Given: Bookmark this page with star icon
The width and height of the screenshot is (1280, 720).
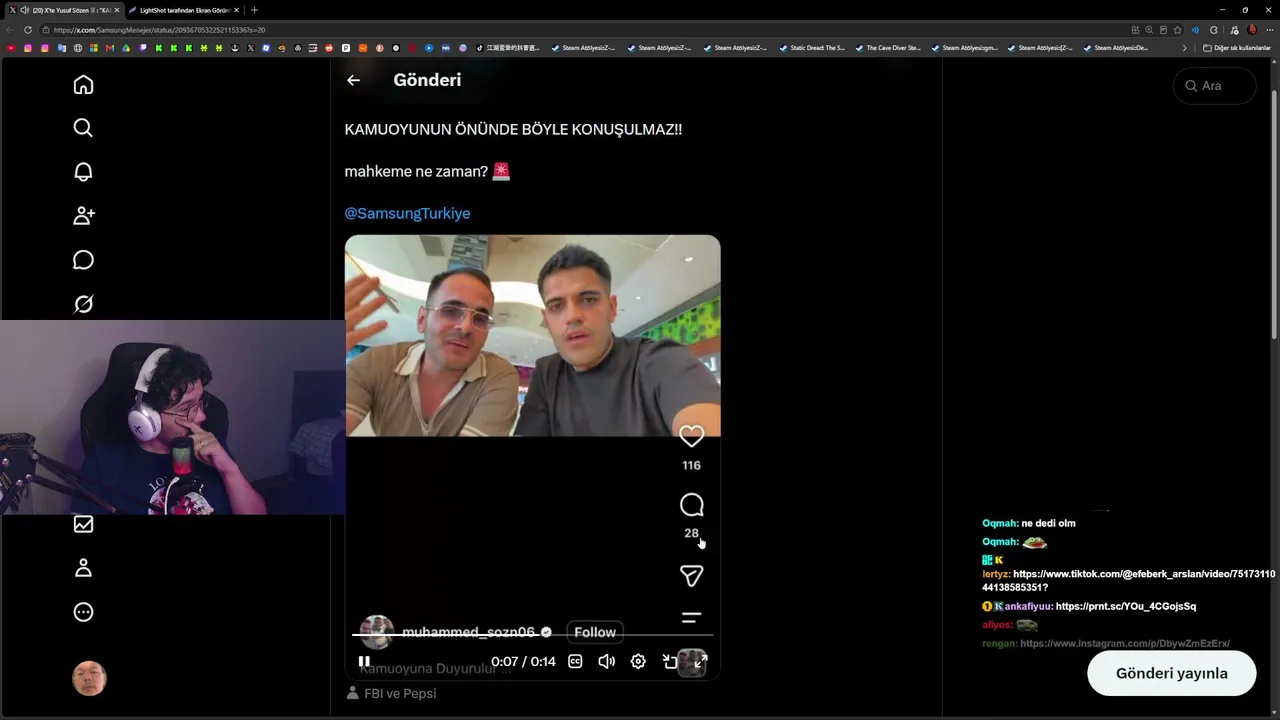Looking at the screenshot, I should click(x=1177, y=30).
